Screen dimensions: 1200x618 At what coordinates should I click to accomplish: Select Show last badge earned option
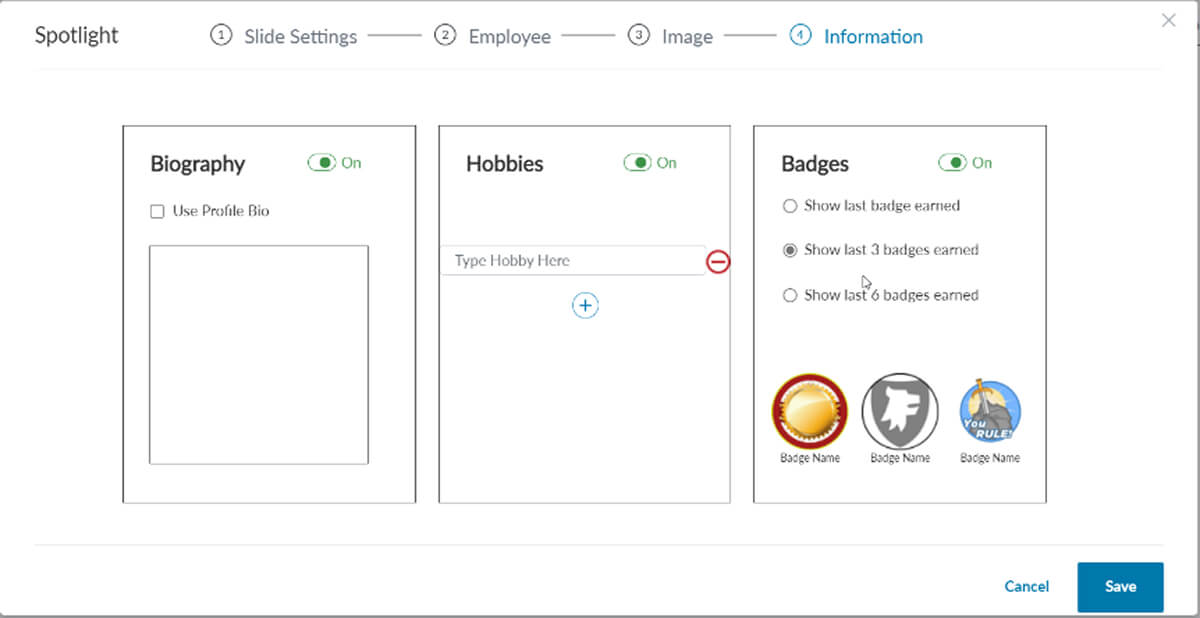790,206
